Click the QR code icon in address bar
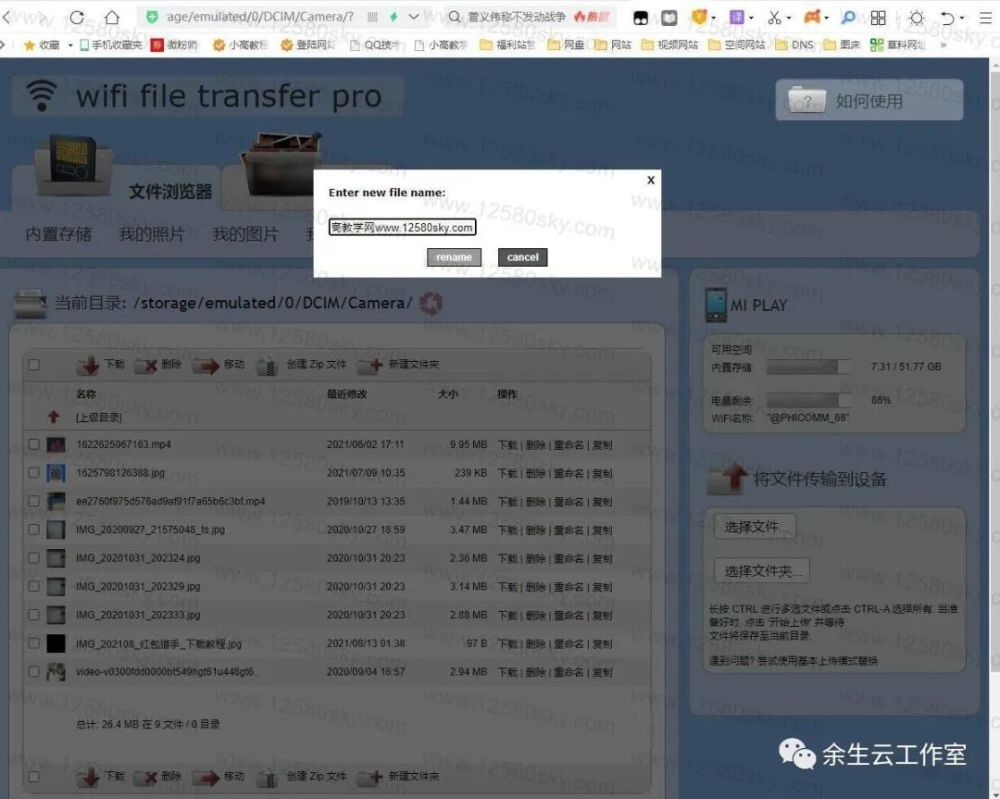The height and width of the screenshot is (799, 1000). pos(372,17)
